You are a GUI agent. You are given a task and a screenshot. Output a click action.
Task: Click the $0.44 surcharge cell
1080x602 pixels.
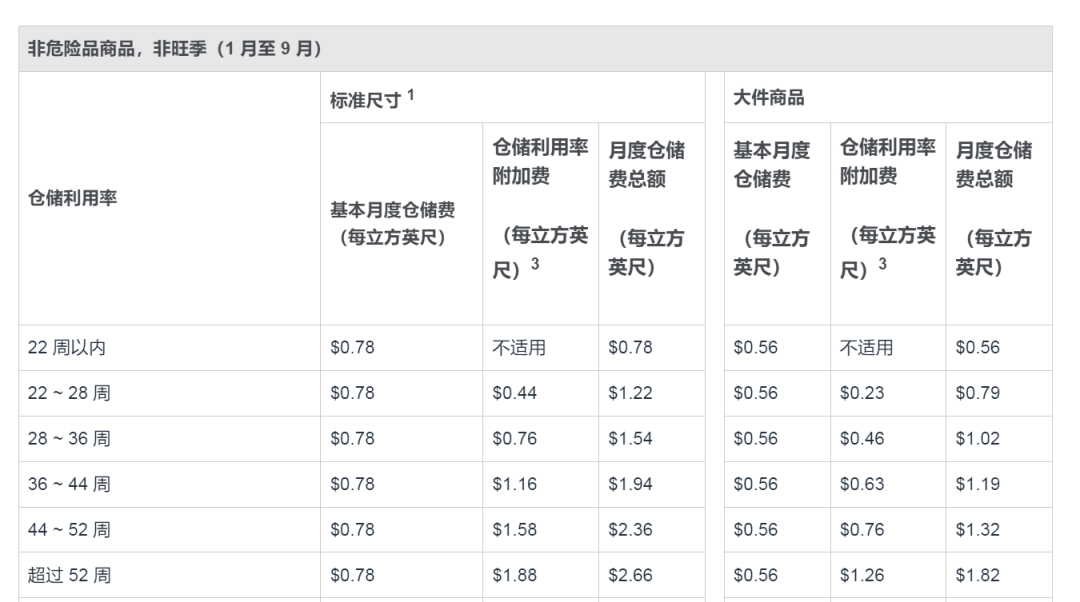point(514,393)
